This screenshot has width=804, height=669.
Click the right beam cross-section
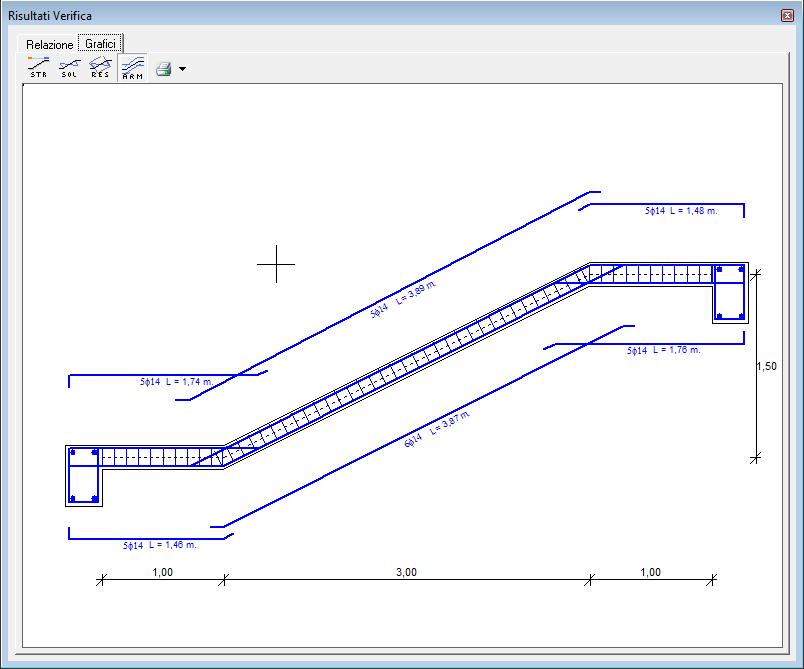[x=730, y=293]
